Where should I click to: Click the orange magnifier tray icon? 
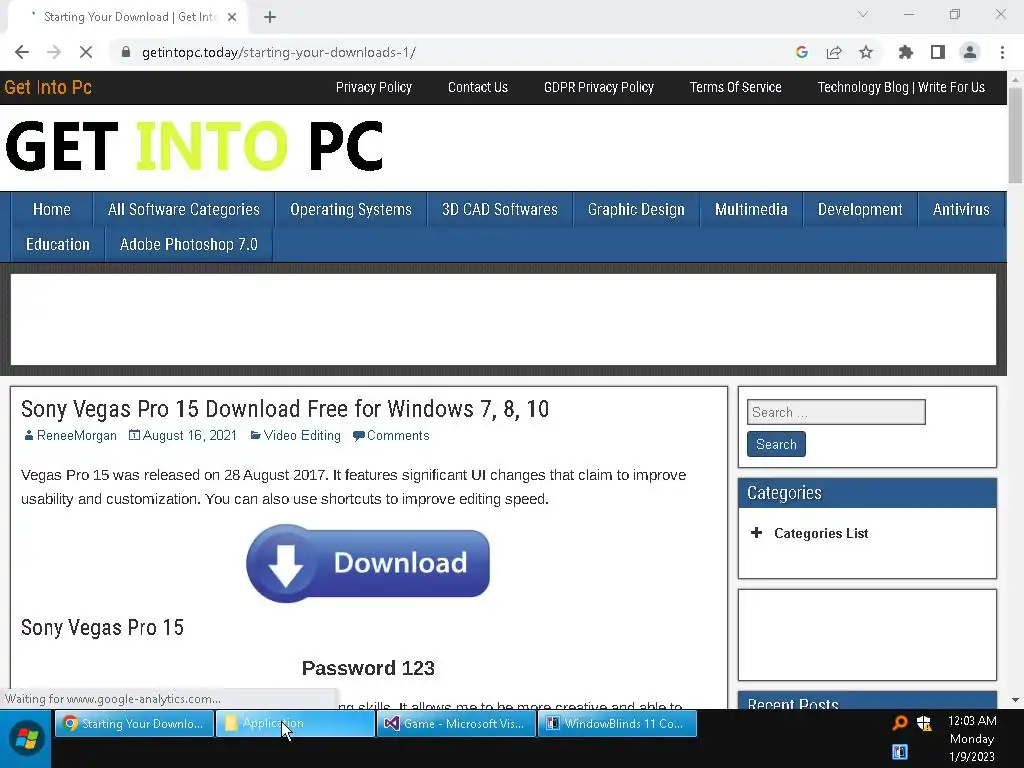[x=900, y=722]
